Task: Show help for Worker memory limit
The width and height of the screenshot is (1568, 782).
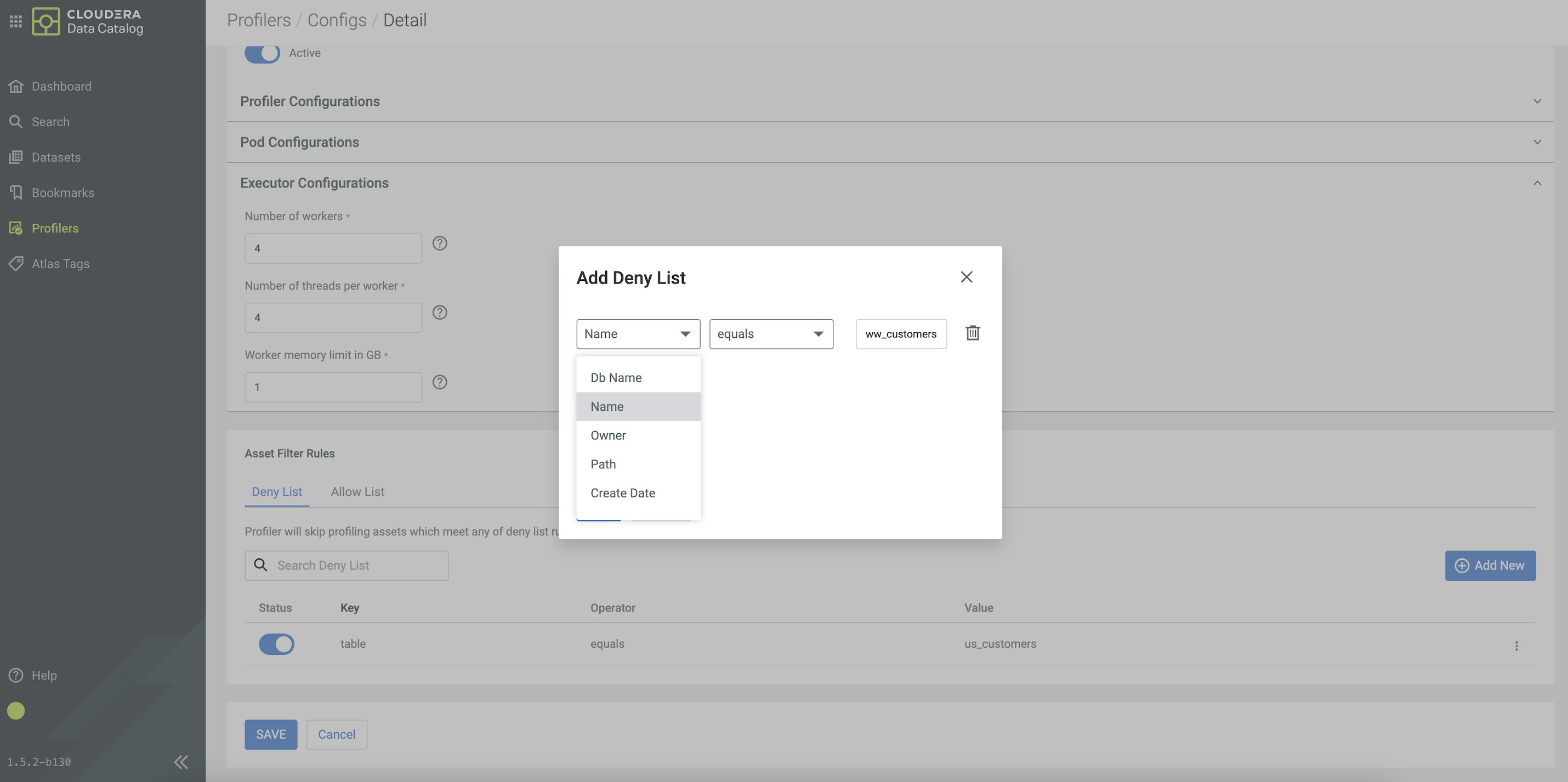Action: pyautogui.click(x=440, y=382)
